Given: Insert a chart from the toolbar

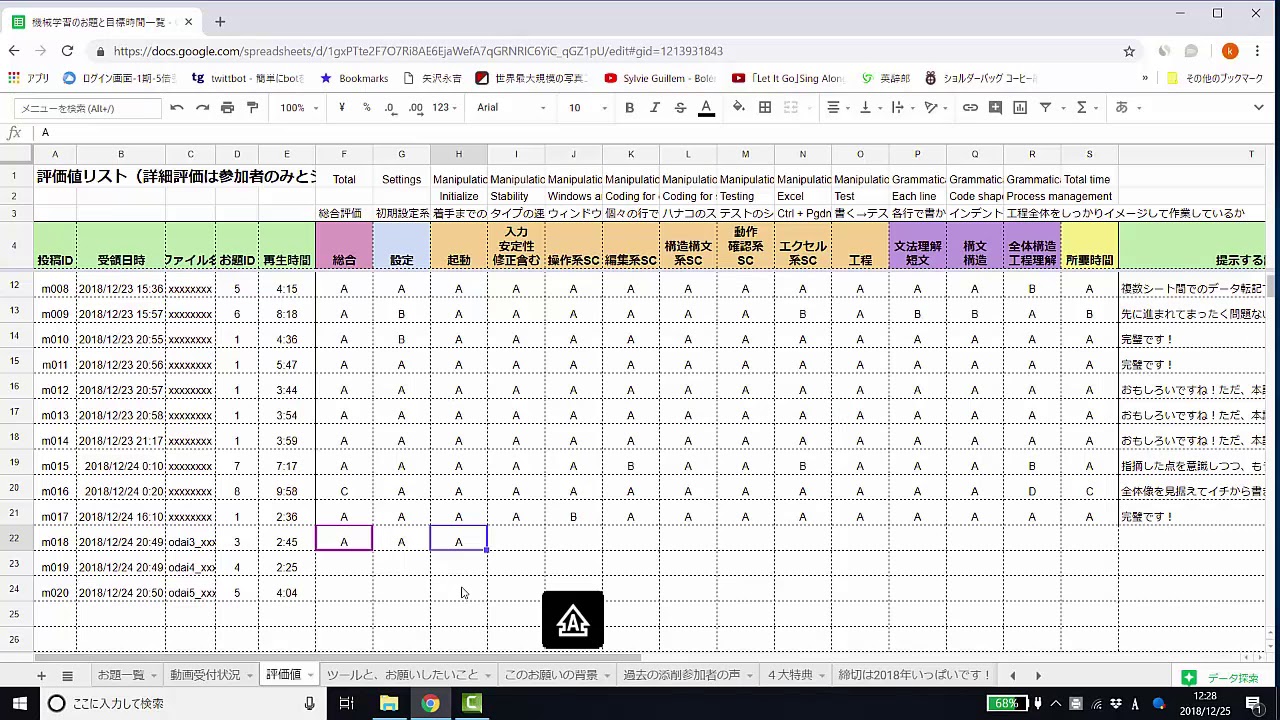Looking at the screenshot, I should [1020, 107].
